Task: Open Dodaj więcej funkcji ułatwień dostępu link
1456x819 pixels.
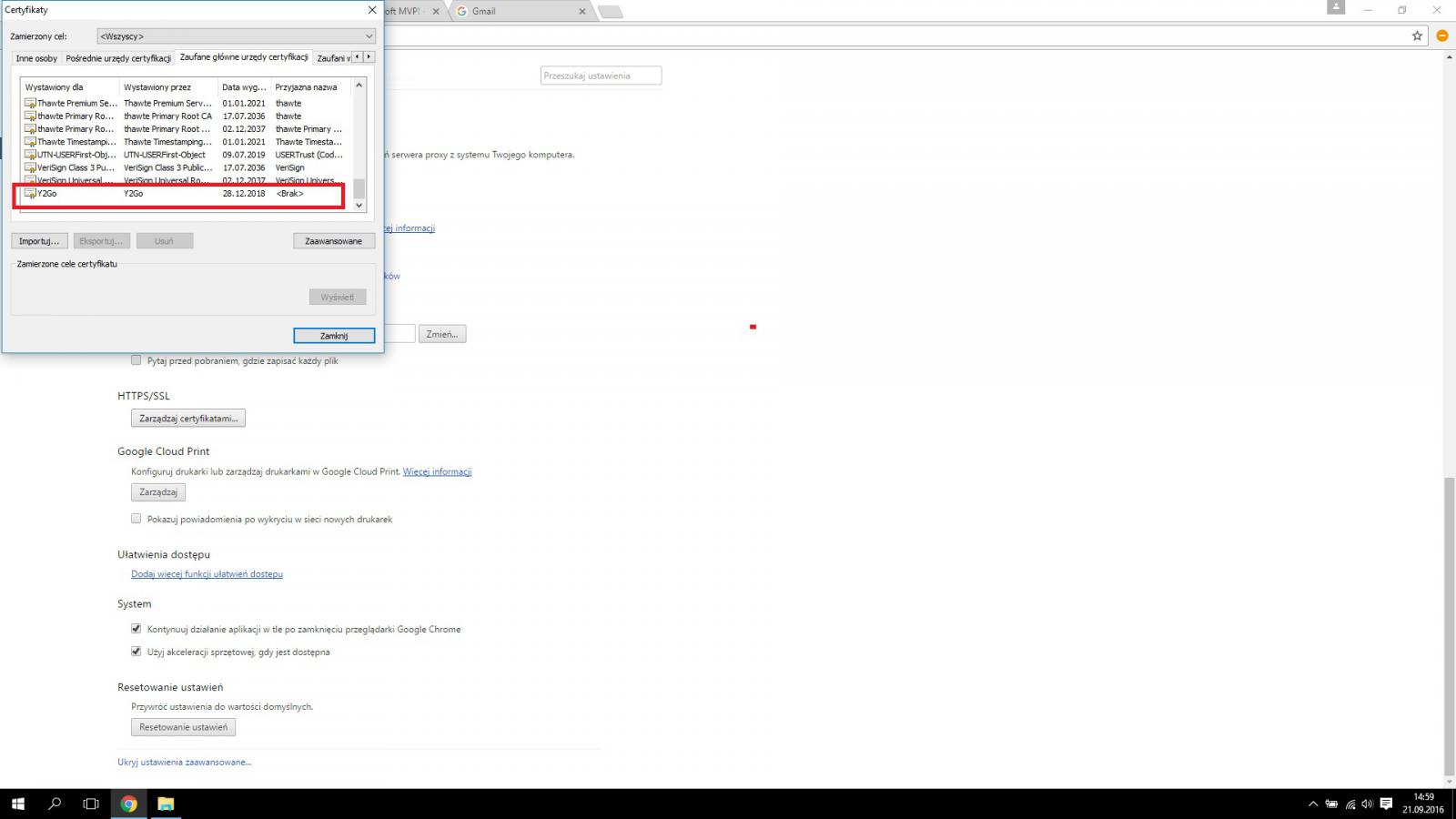Action: pyautogui.click(x=207, y=574)
